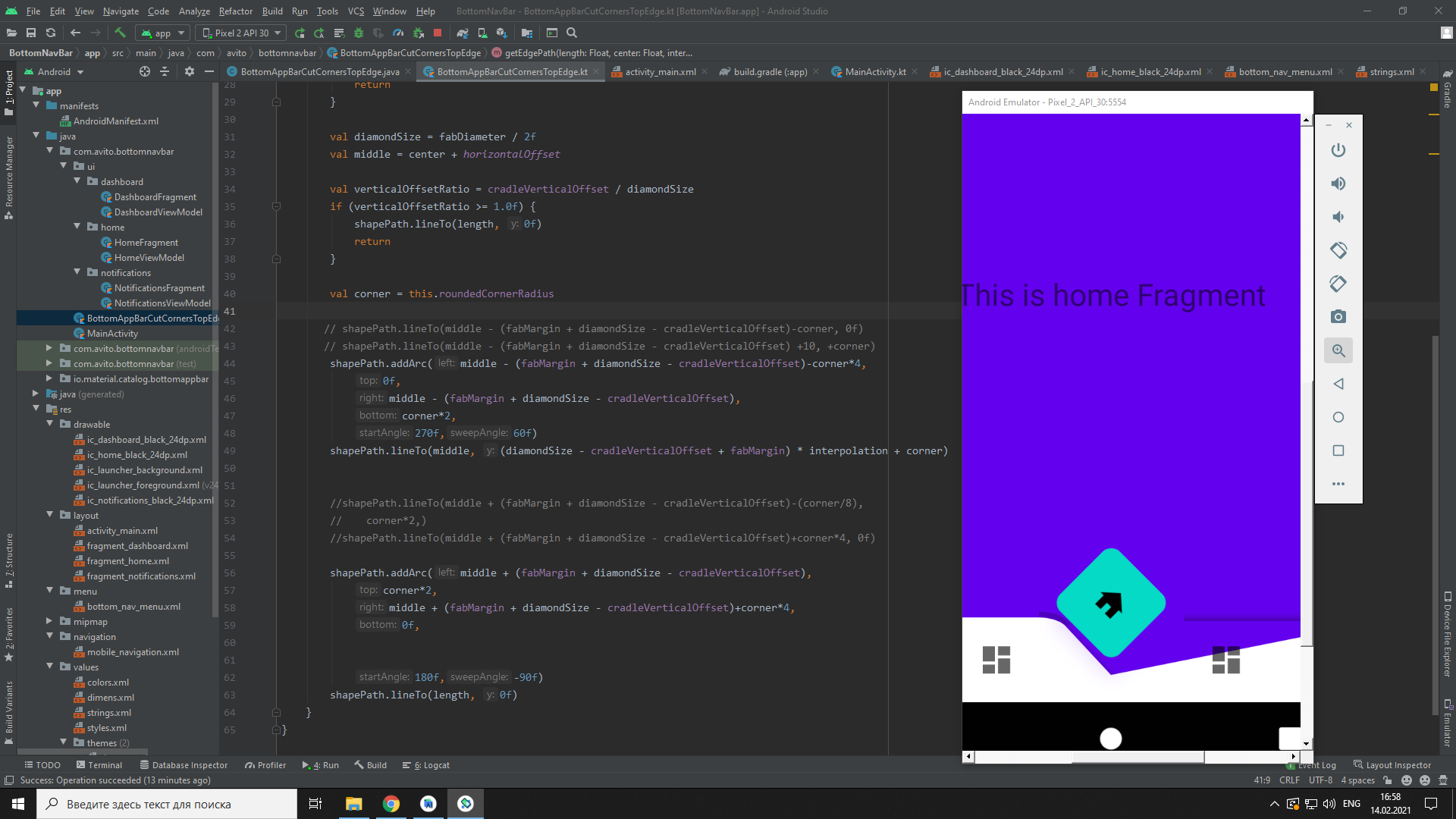The height and width of the screenshot is (819, 1456).
Task: Click emulator Rotate Left button
Action: [1338, 250]
